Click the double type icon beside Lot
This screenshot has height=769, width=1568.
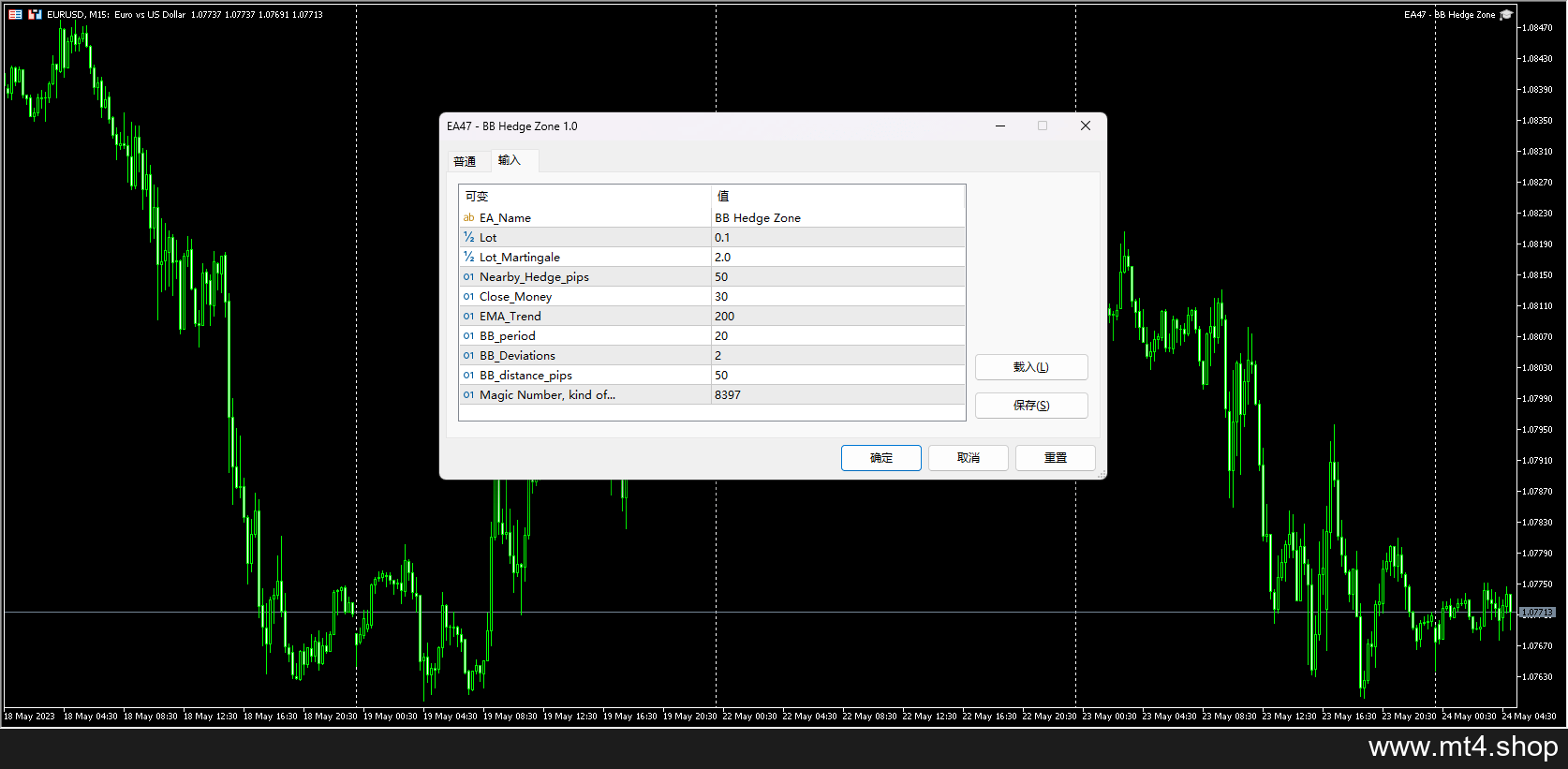coord(468,238)
